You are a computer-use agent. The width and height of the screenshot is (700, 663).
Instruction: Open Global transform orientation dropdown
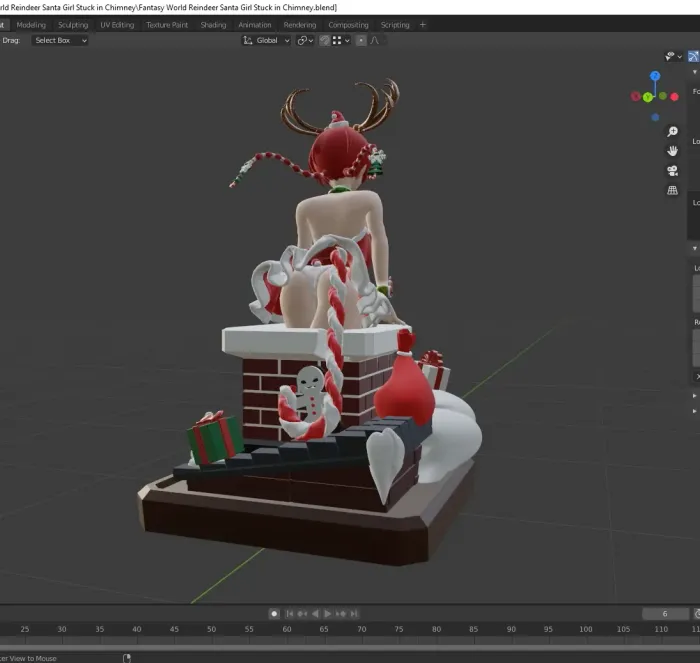click(266, 40)
